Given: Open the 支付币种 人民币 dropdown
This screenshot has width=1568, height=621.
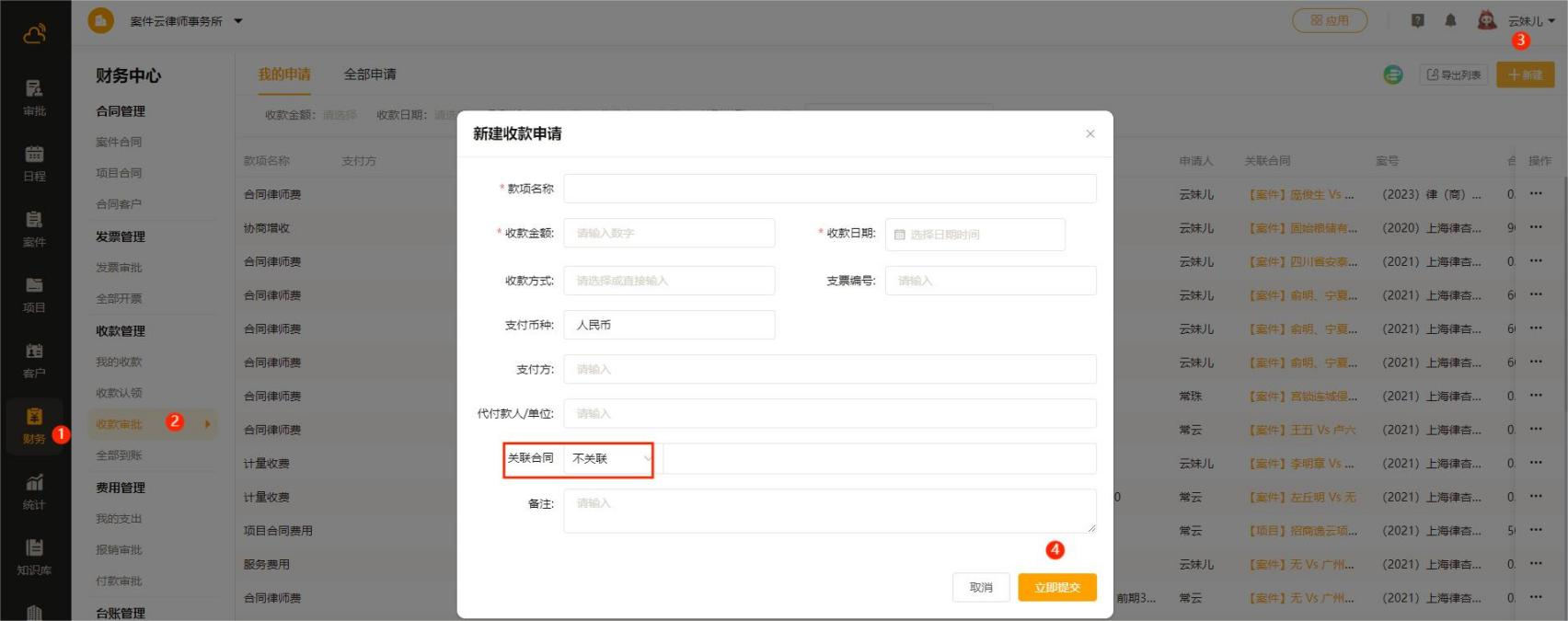Looking at the screenshot, I should (669, 325).
